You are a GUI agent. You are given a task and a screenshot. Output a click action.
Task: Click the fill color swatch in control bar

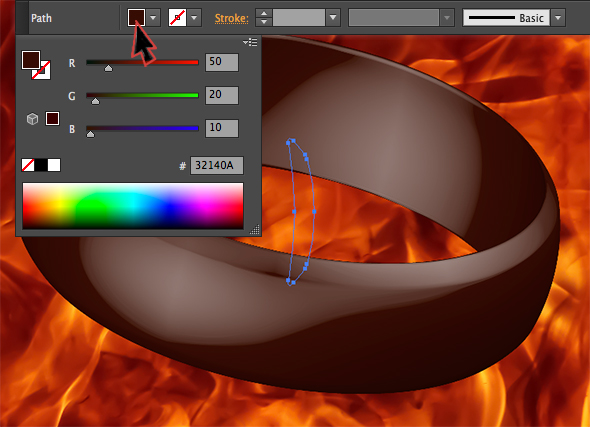136,17
